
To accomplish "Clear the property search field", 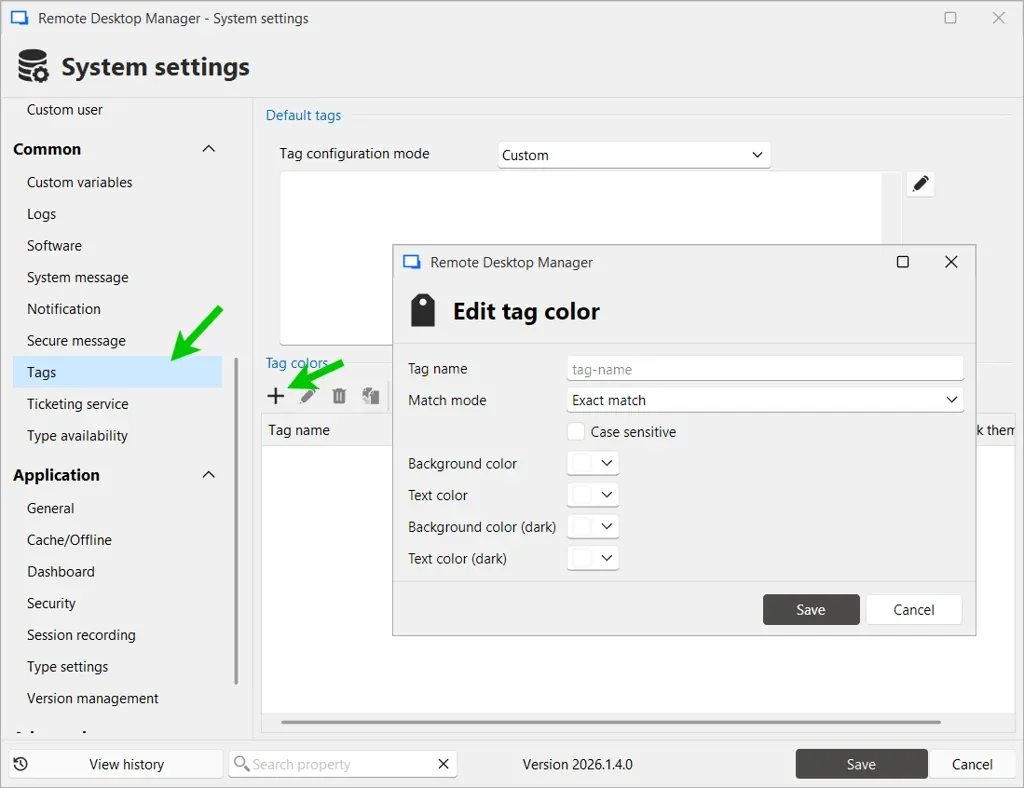I will click(443, 763).
